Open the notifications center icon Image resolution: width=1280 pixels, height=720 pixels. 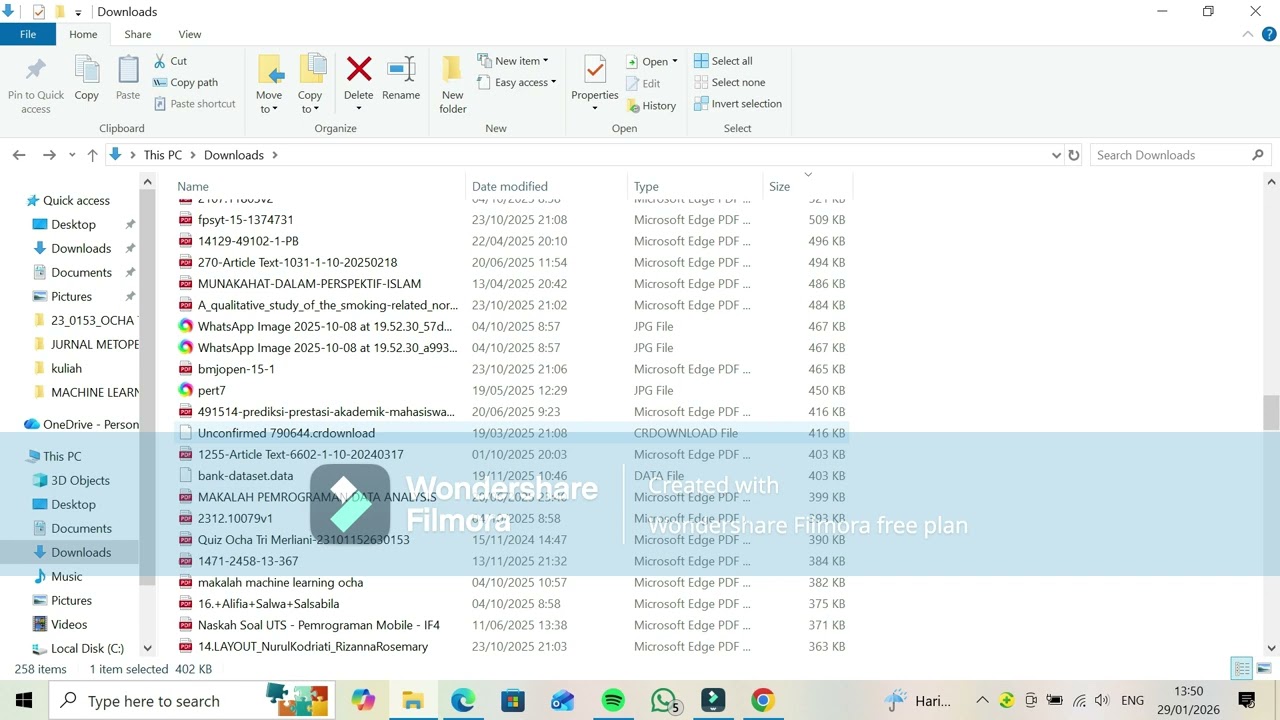(x=1247, y=700)
